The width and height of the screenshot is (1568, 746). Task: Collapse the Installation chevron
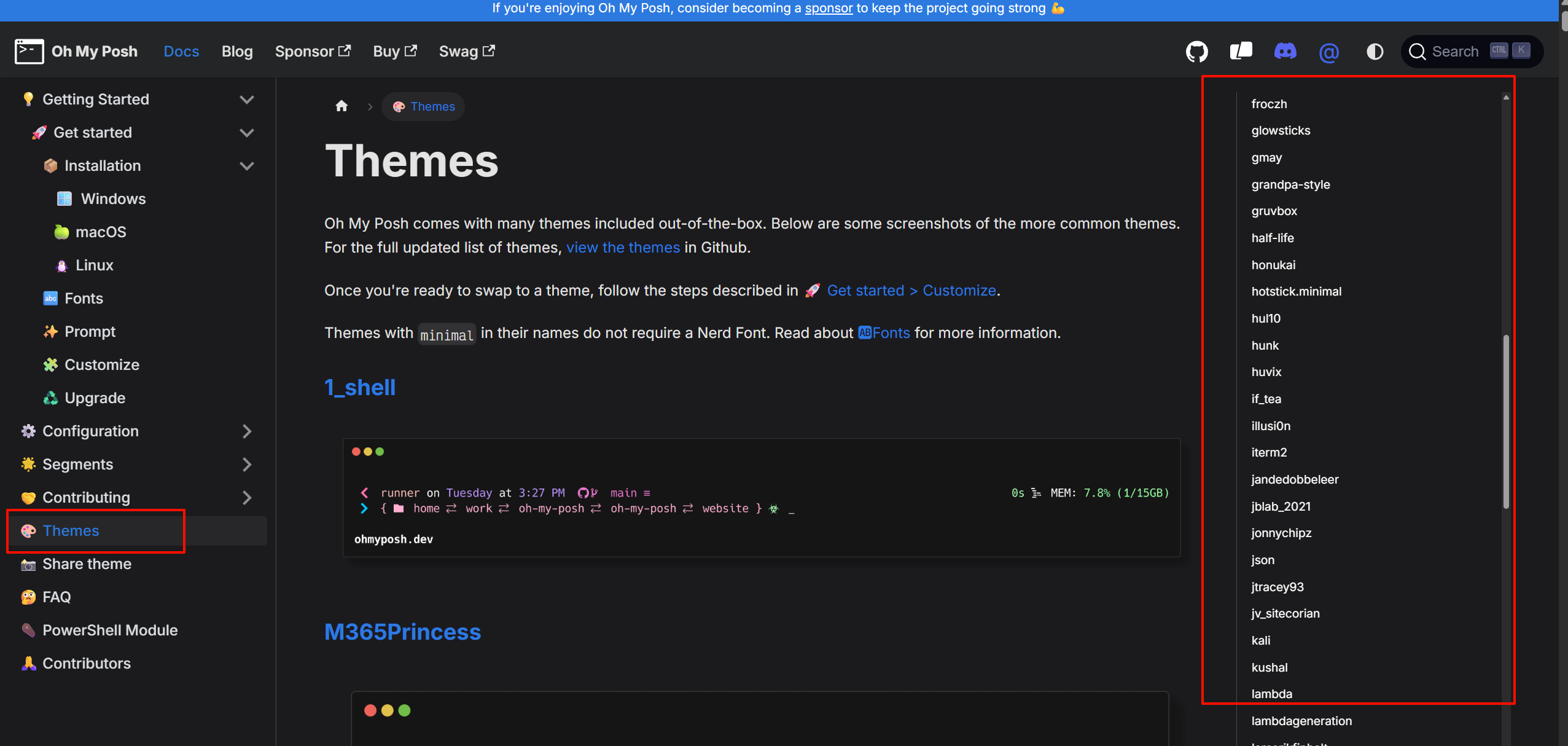click(x=247, y=166)
